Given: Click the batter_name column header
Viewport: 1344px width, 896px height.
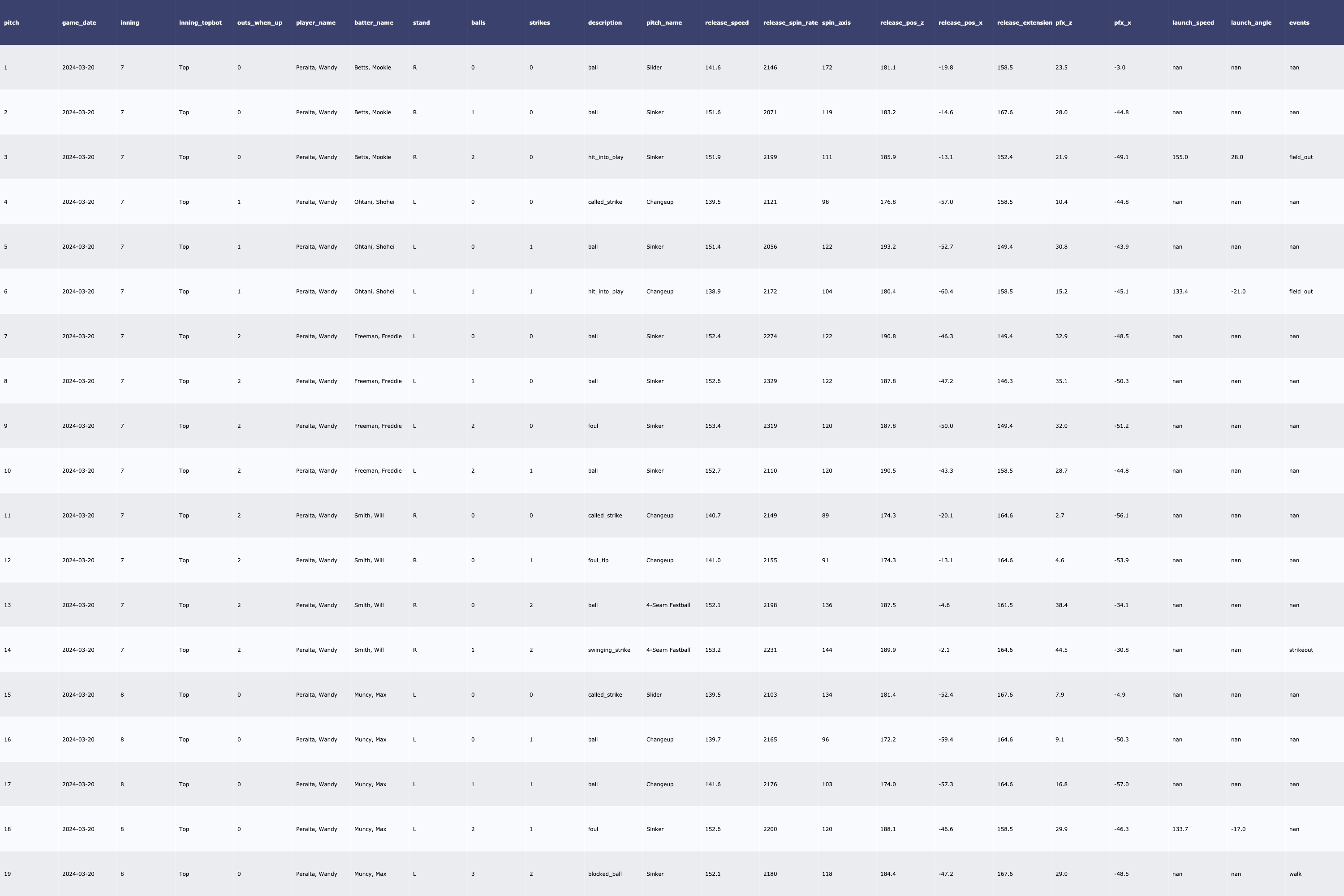Looking at the screenshot, I should point(373,23).
